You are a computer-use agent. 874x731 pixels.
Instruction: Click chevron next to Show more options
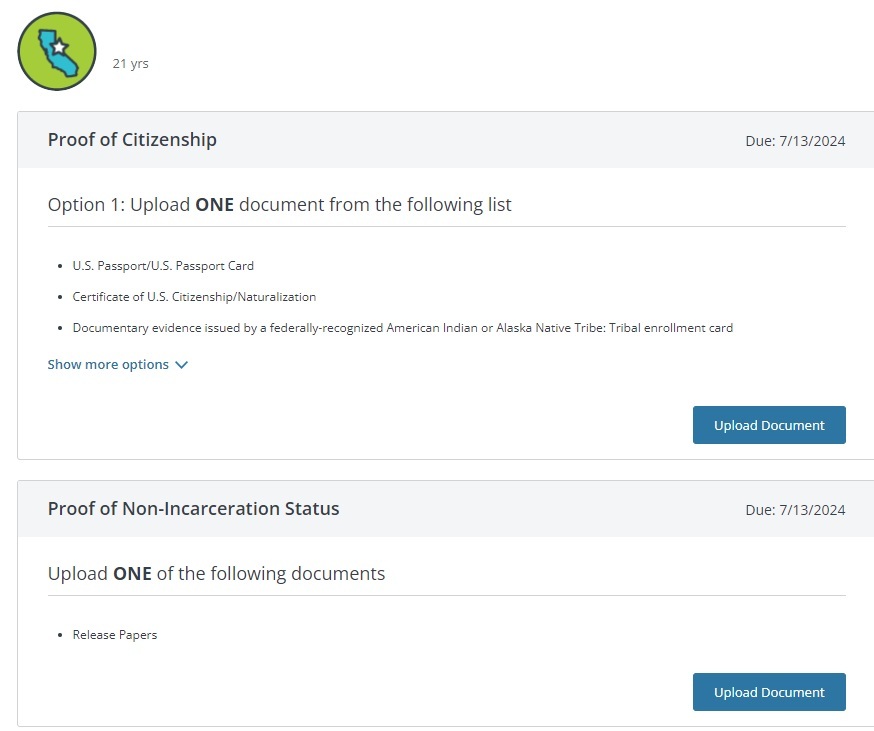tap(182, 365)
